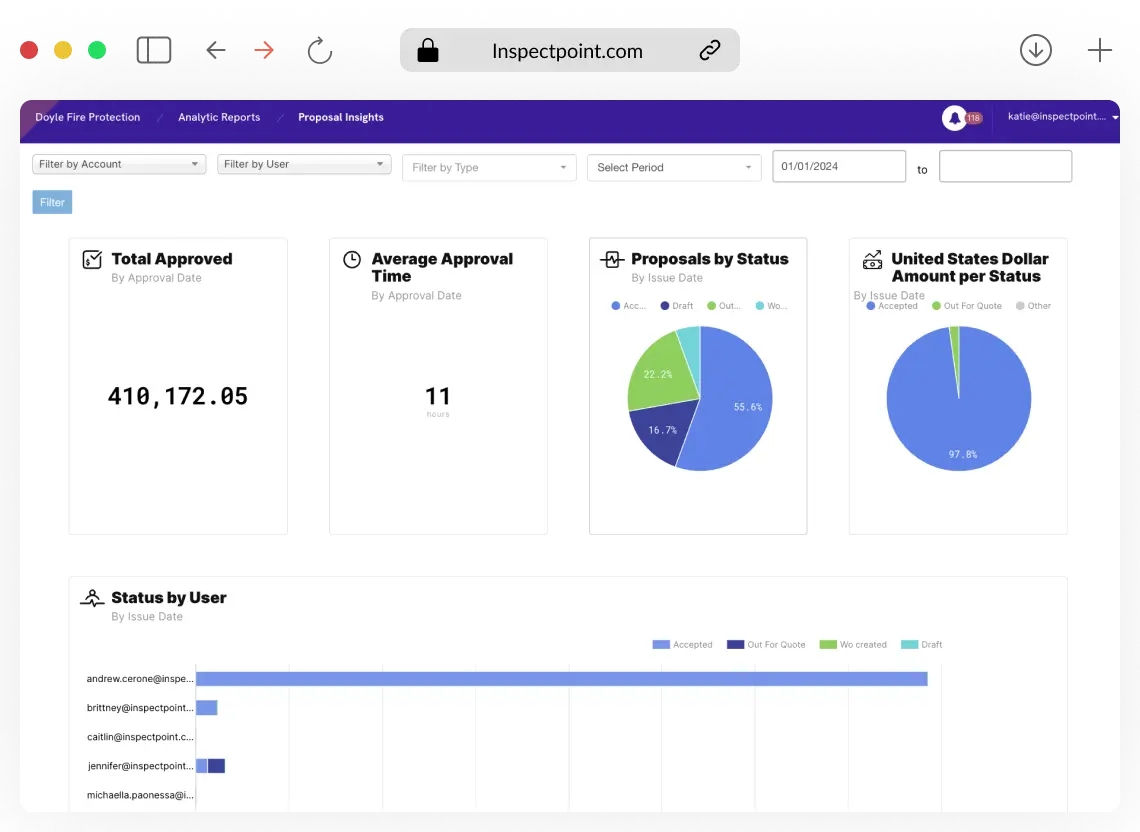
Task: Click the browser sidebar toggle icon
Action: (154, 50)
